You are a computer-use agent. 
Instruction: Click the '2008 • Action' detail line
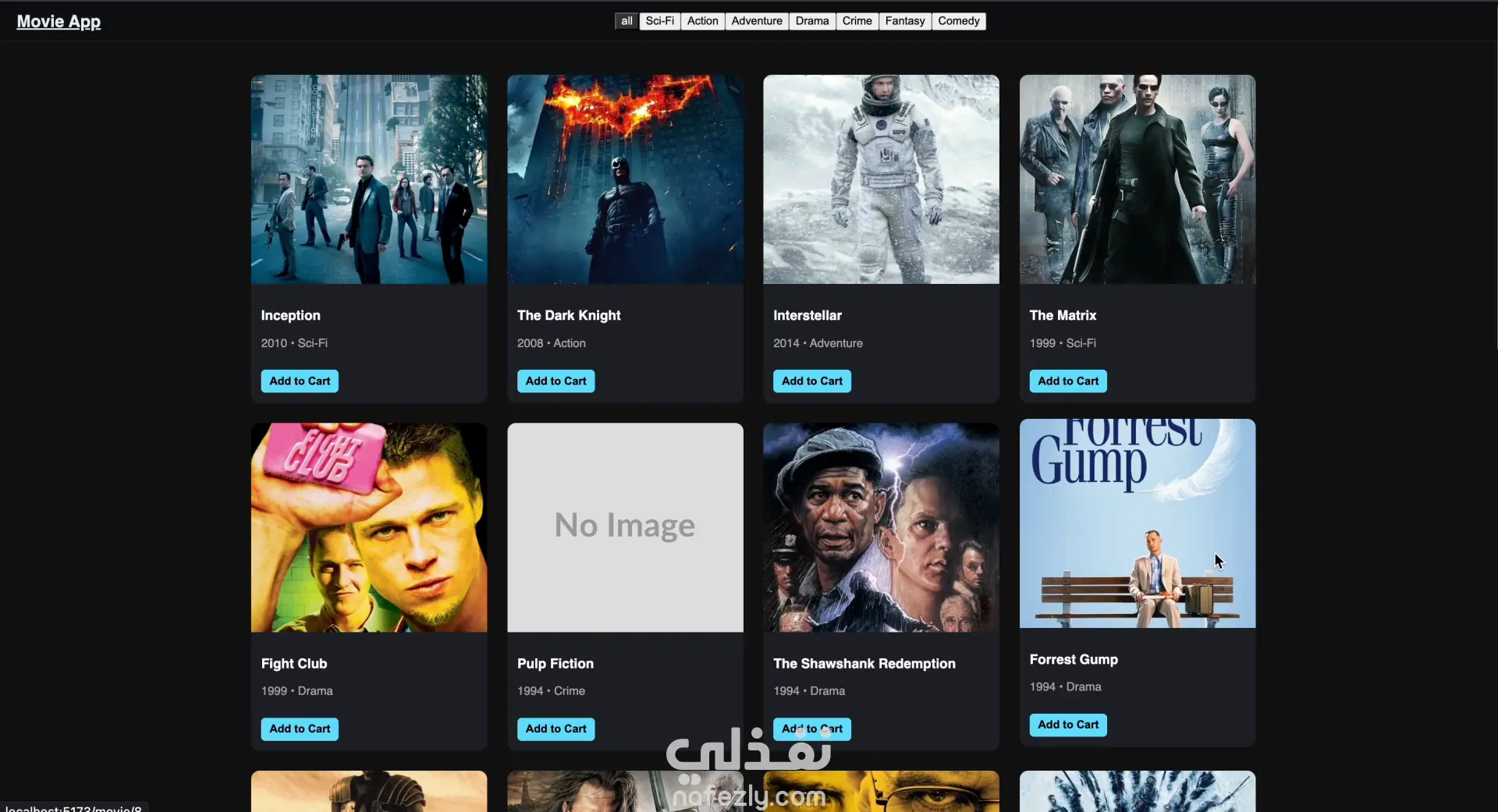pyautogui.click(x=552, y=343)
